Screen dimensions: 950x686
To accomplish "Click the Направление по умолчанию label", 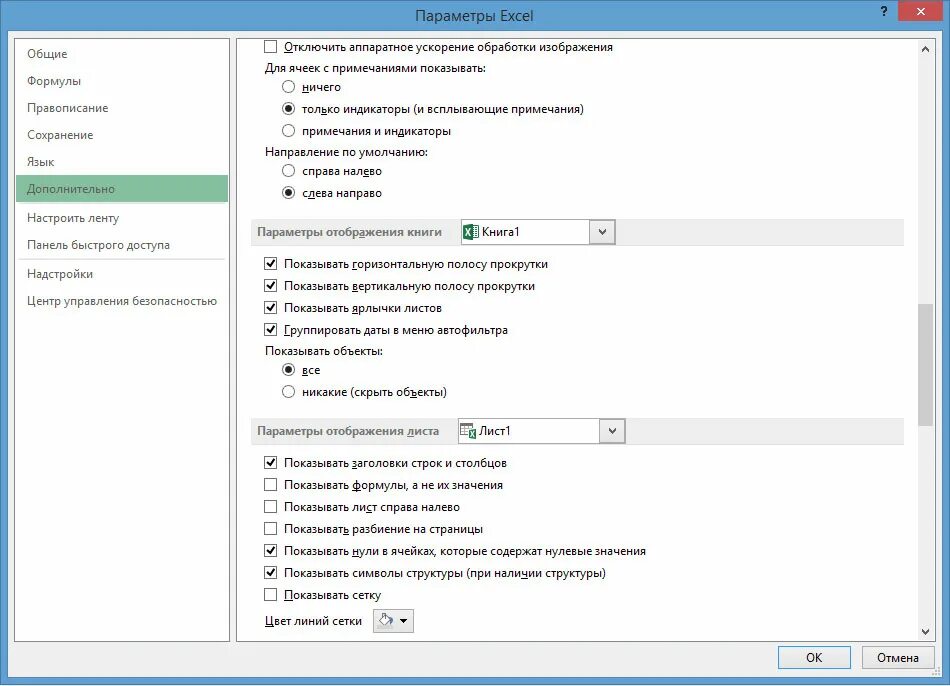I will (347, 152).
